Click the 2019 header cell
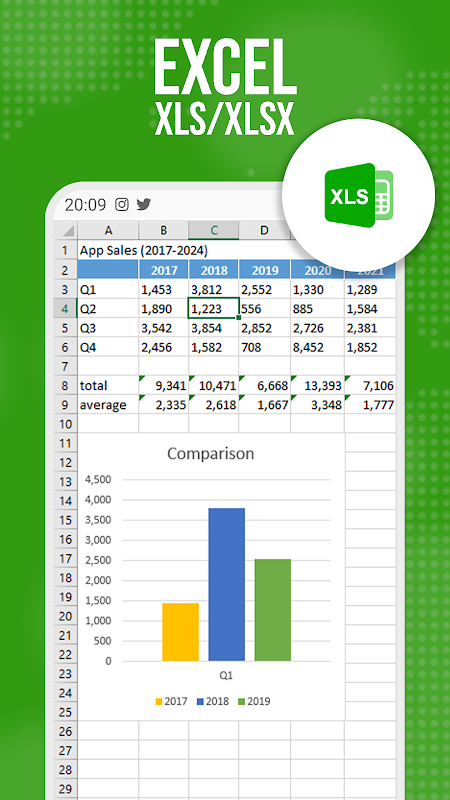450x800 pixels. tap(264, 270)
